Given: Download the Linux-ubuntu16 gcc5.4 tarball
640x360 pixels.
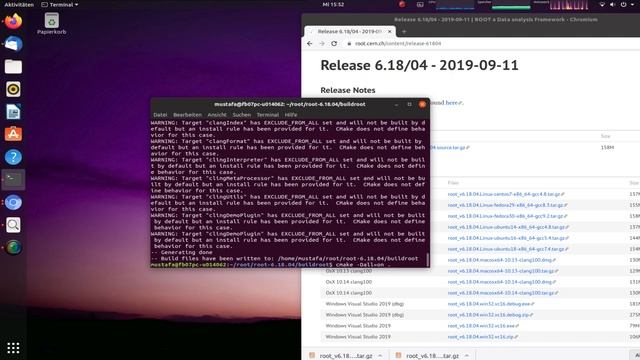Looking at the screenshot, I should pos(508,238).
